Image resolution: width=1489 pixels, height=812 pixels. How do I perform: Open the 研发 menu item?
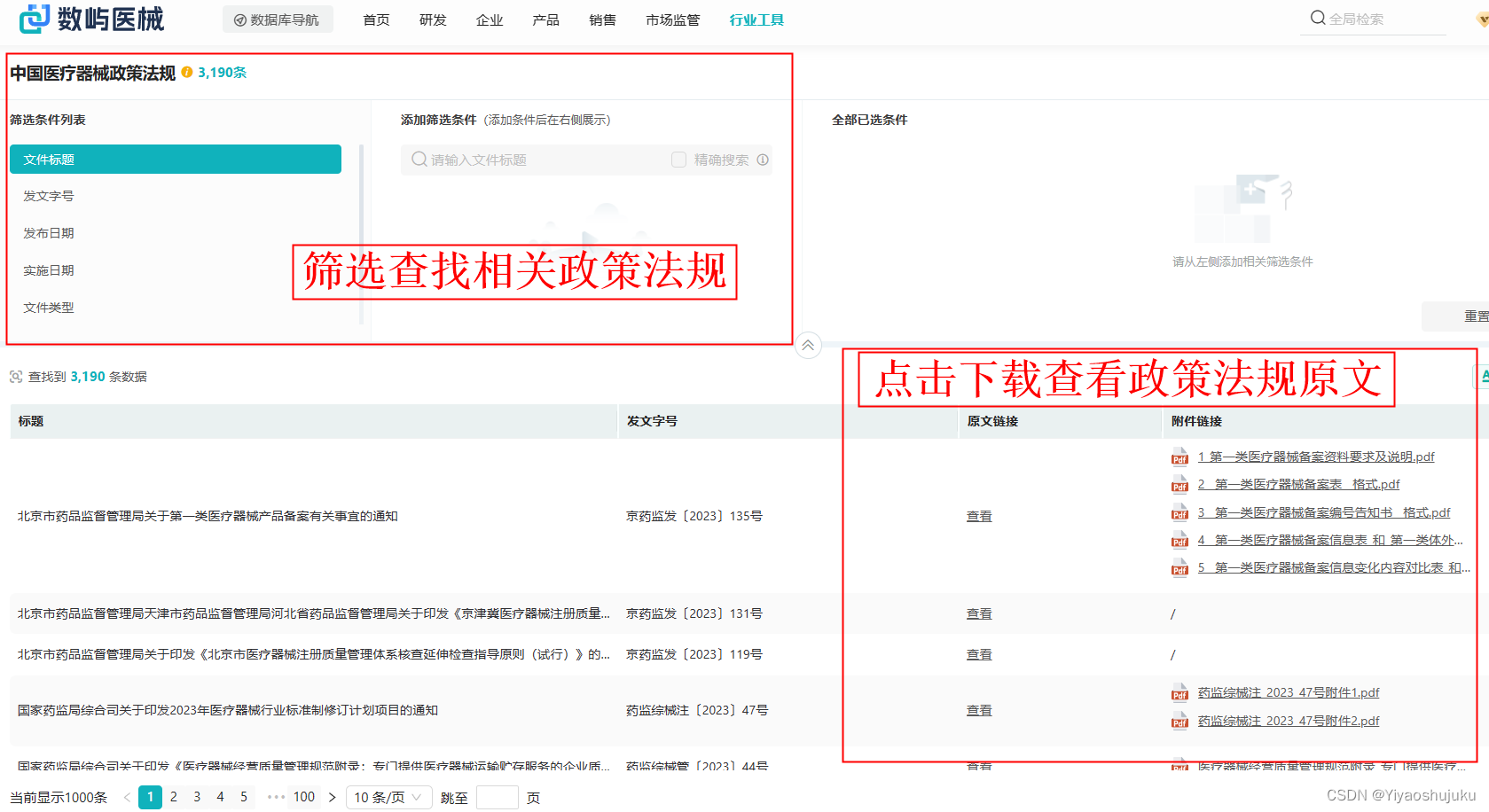pyautogui.click(x=433, y=20)
